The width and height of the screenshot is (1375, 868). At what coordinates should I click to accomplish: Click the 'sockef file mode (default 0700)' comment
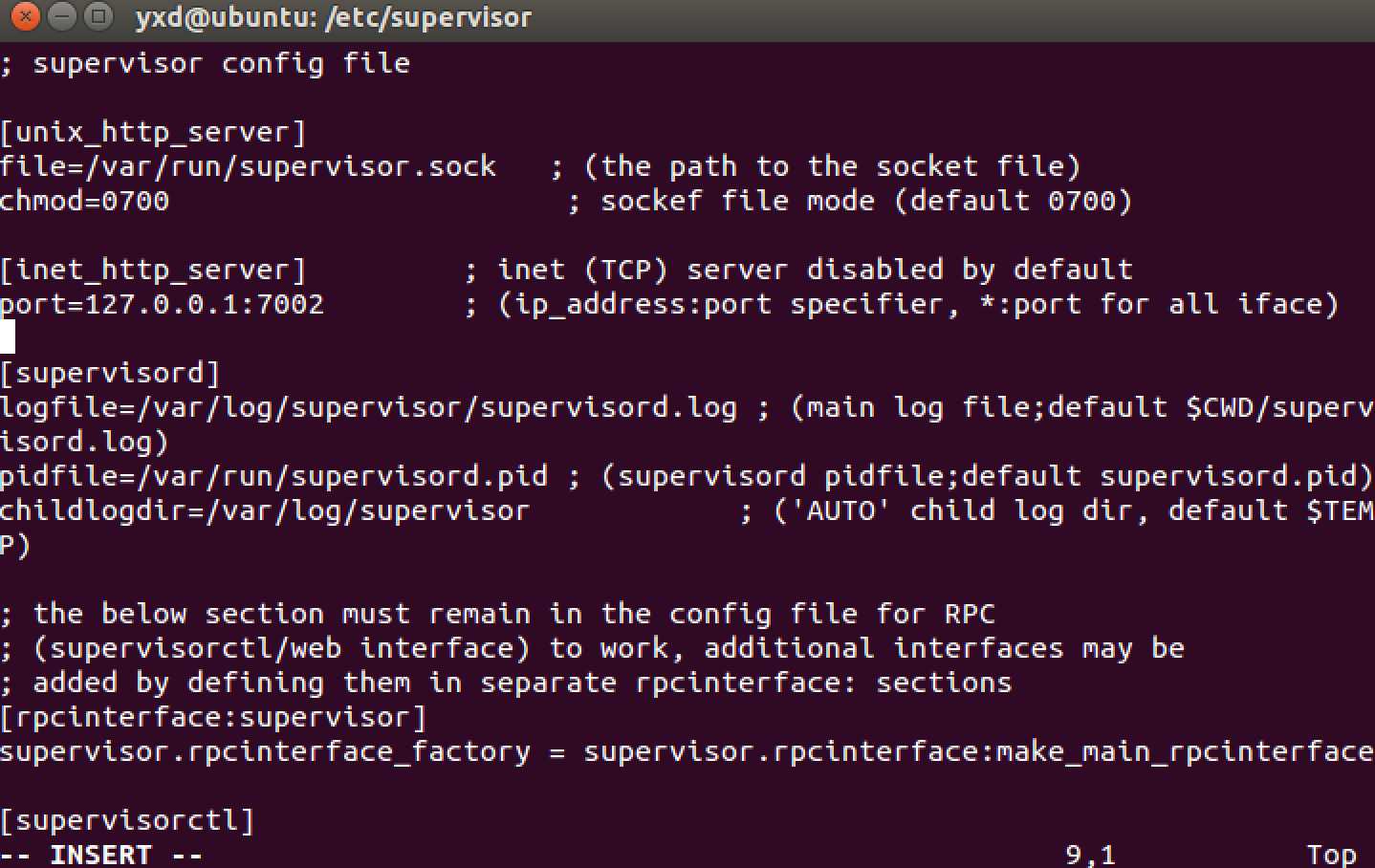pyautogui.click(x=866, y=201)
